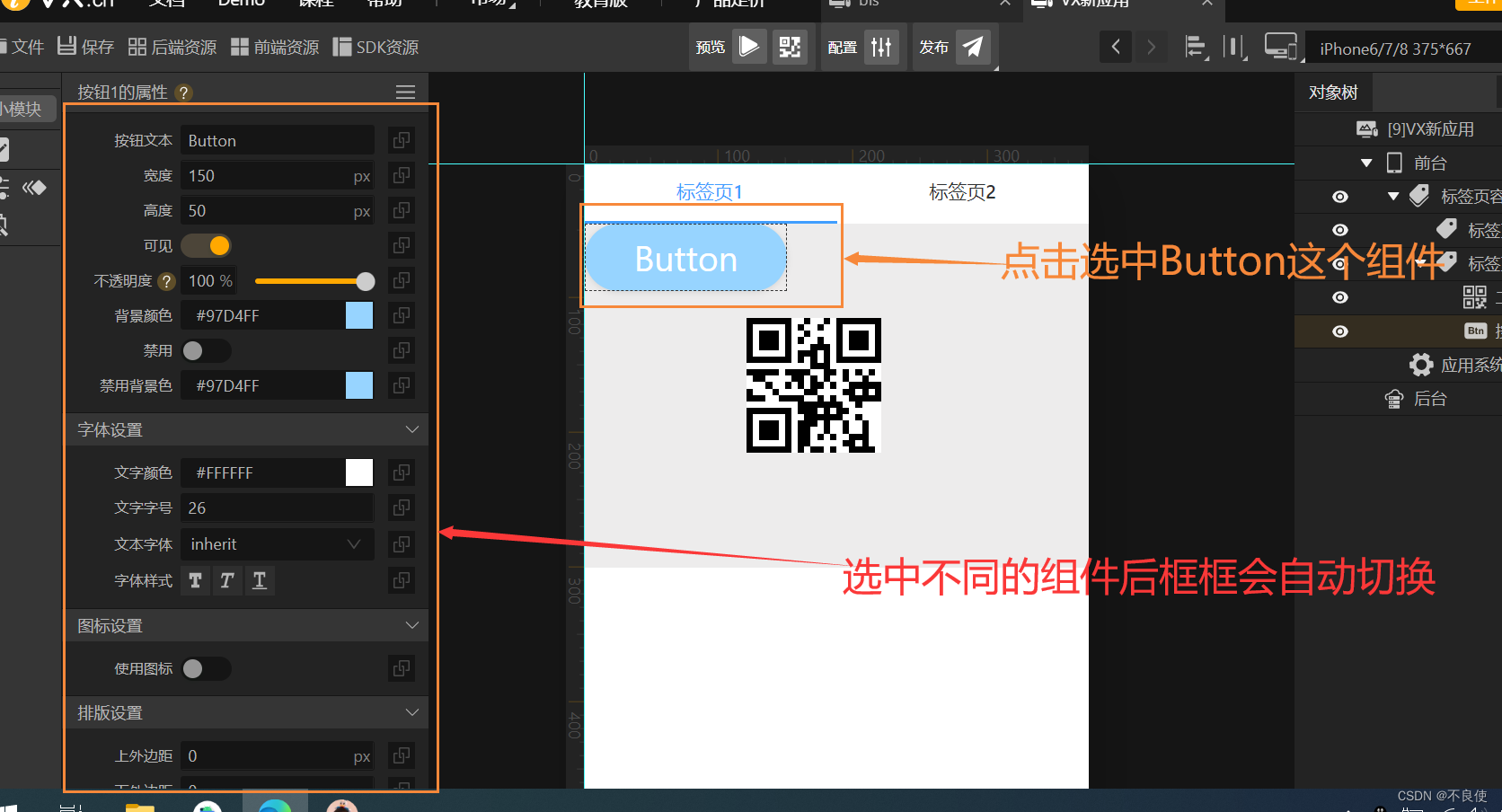The height and width of the screenshot is (812, 1502).
Task: Toggle the 使用图标 switch
Action: tap(207, 668)
